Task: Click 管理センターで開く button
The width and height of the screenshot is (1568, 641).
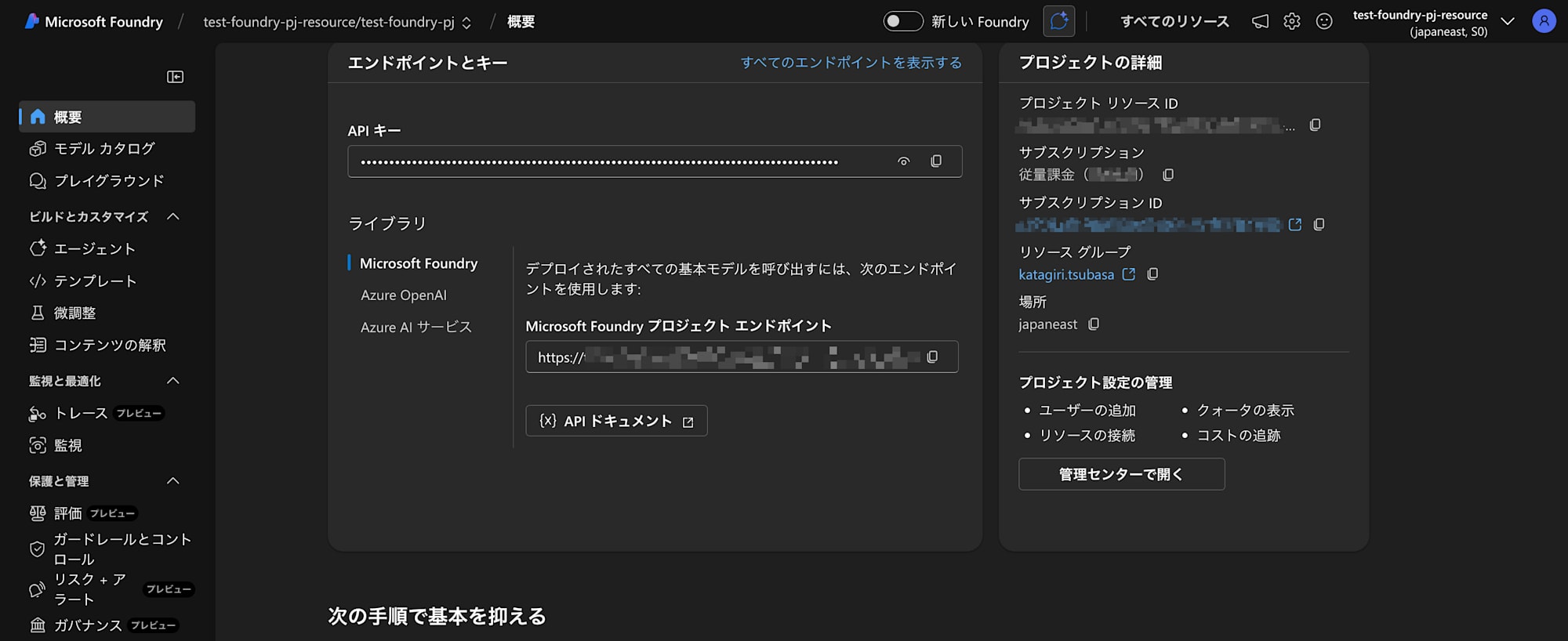Action: coord(1121,474)
